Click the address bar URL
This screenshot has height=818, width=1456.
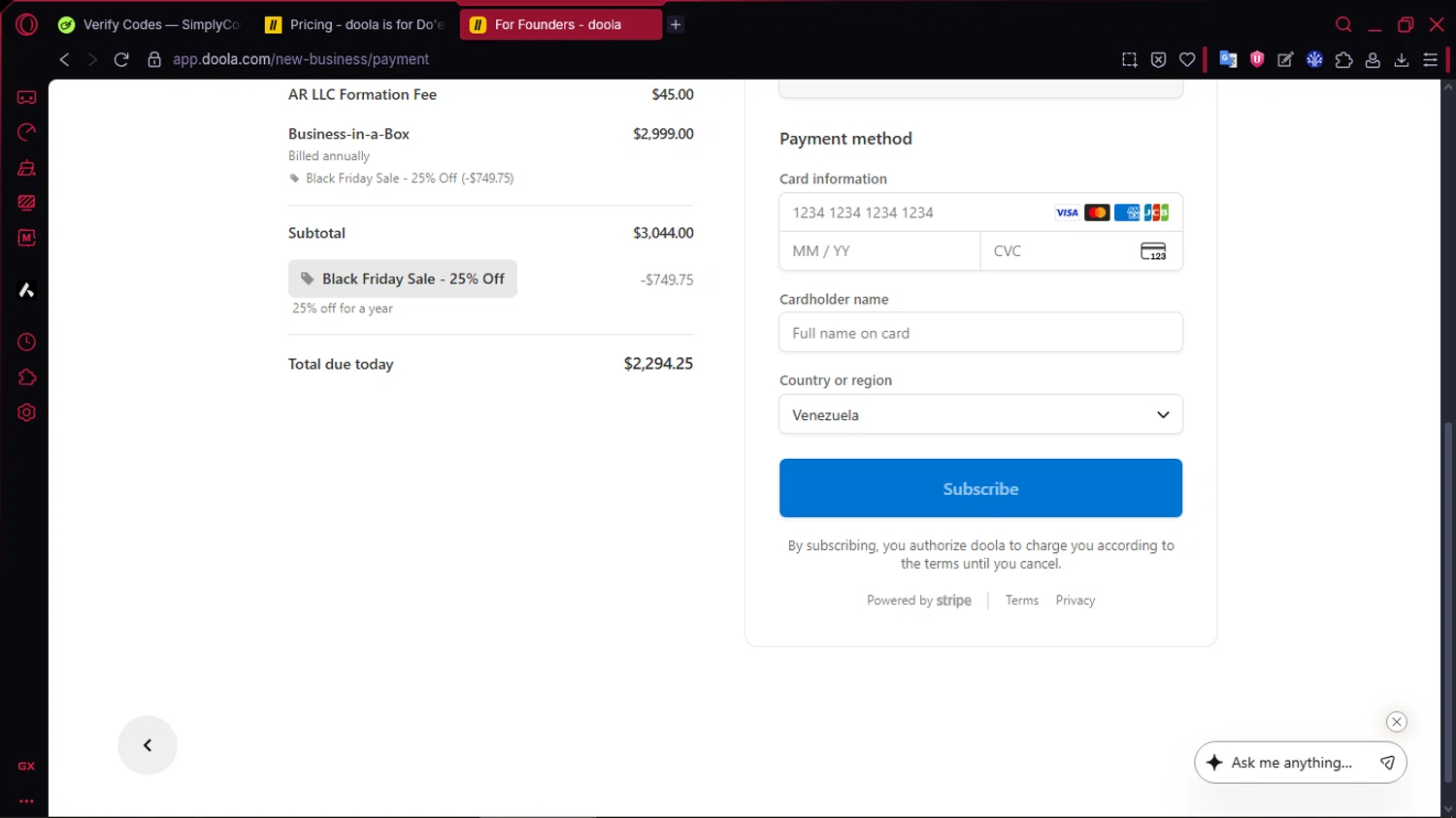point(301,59)
